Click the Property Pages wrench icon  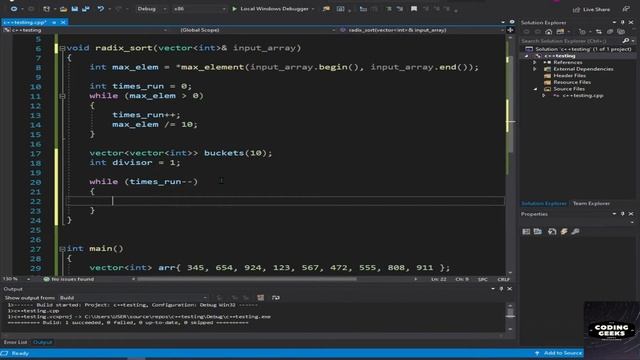point(576,231)
